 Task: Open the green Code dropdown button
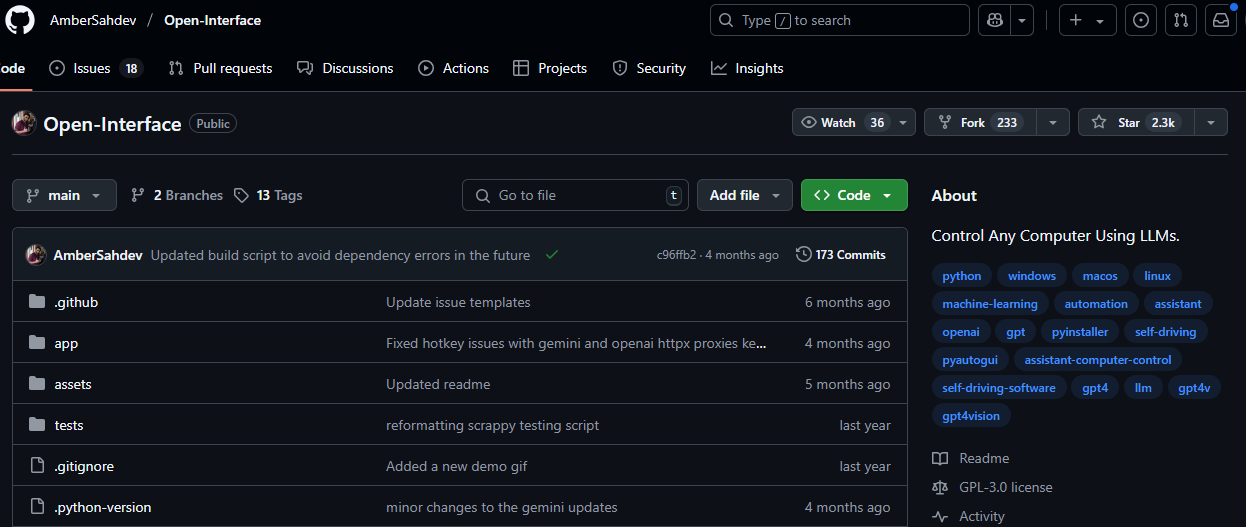tap(854, 195)
